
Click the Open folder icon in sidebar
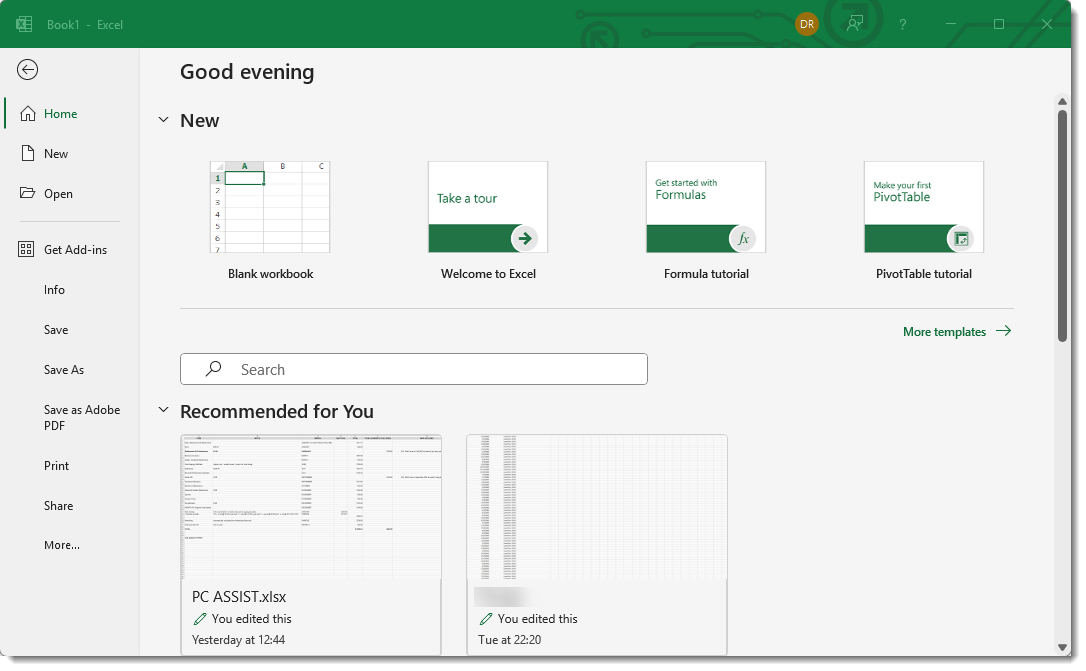pos(27,194)
